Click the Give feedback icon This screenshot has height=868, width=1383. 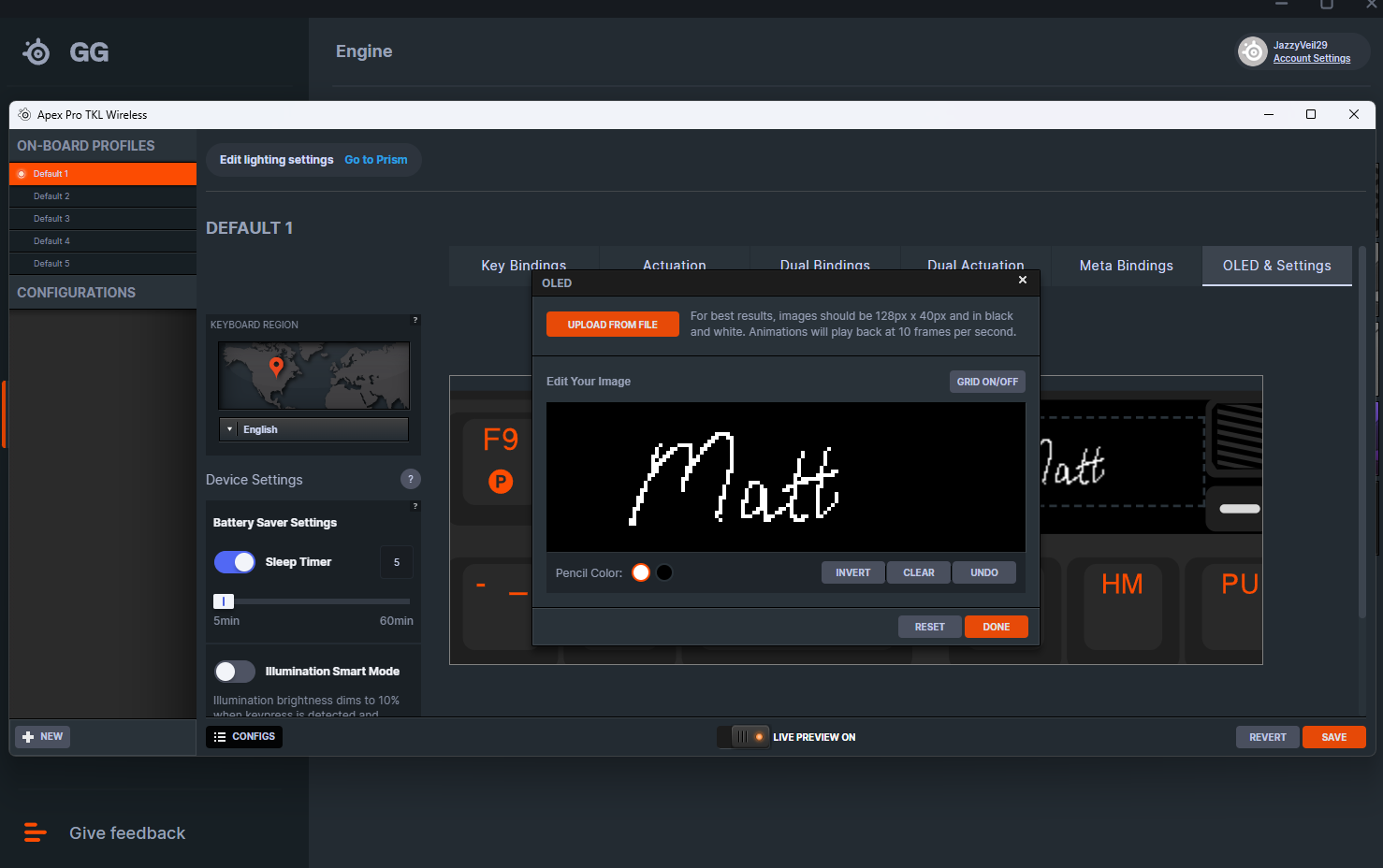(36, 832)
